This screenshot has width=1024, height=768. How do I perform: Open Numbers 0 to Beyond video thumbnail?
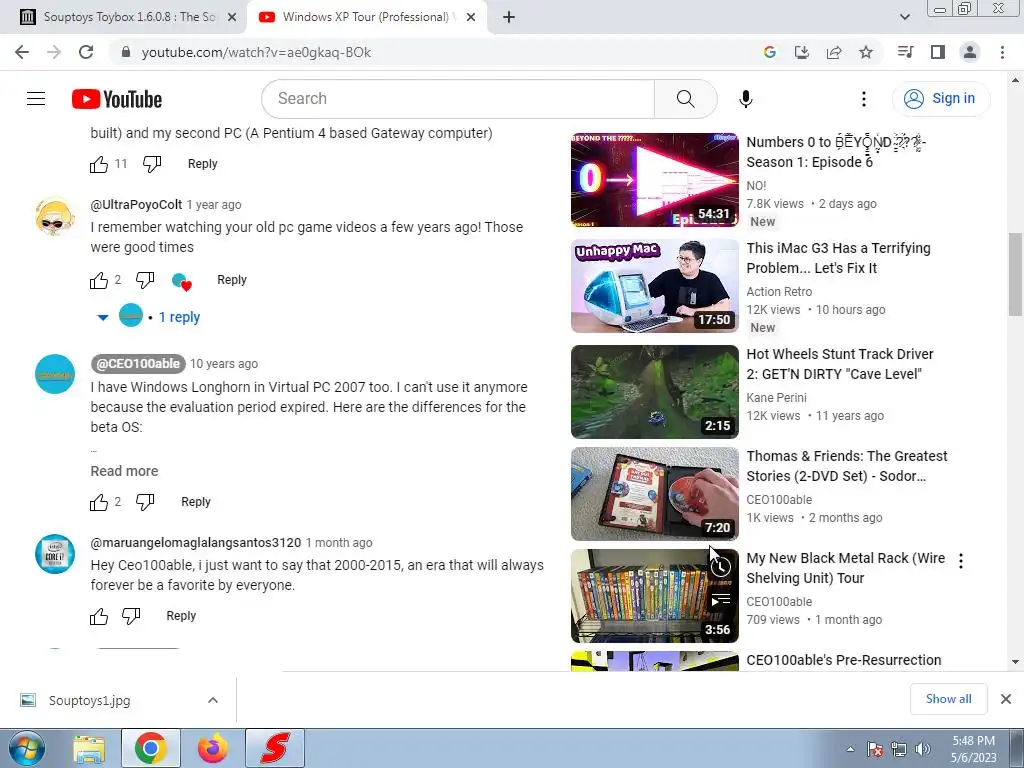pos(654,180)
